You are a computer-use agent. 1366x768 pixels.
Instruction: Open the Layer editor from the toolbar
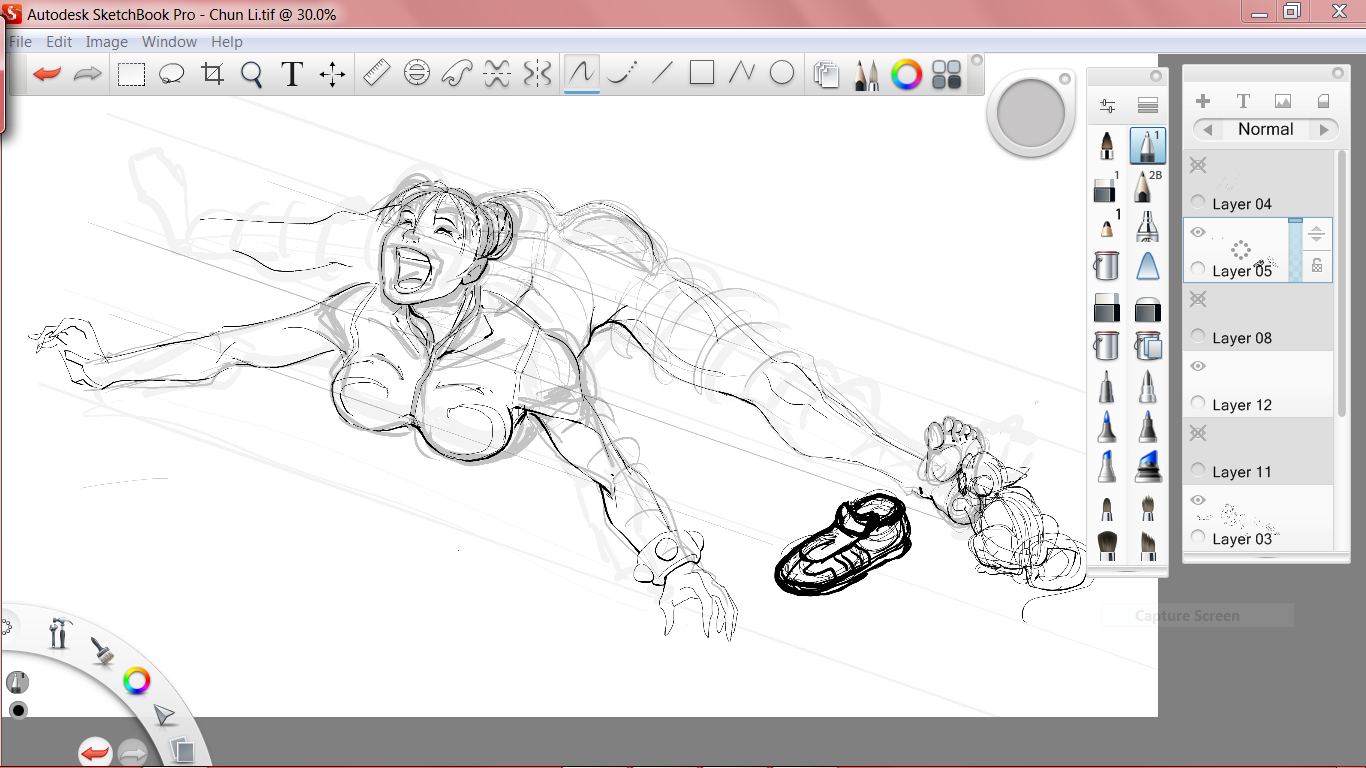[826, 75]
